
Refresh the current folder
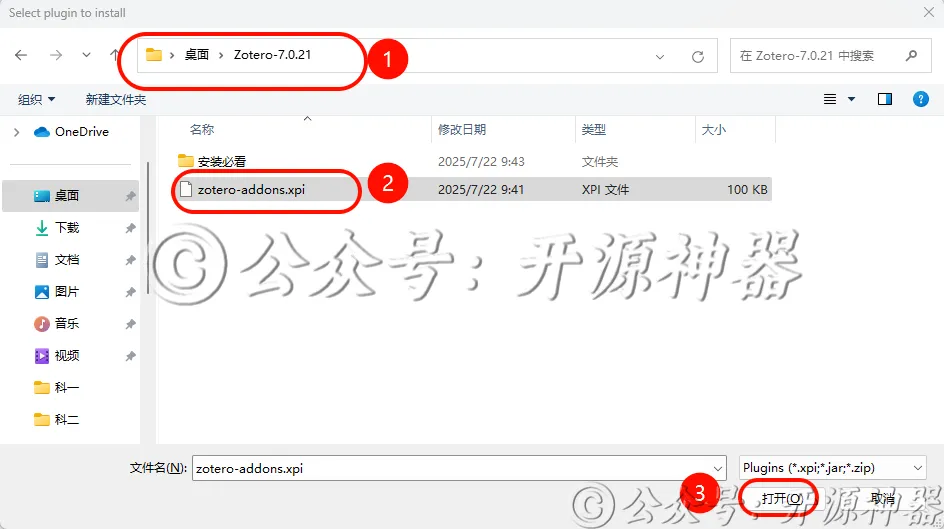698,57
